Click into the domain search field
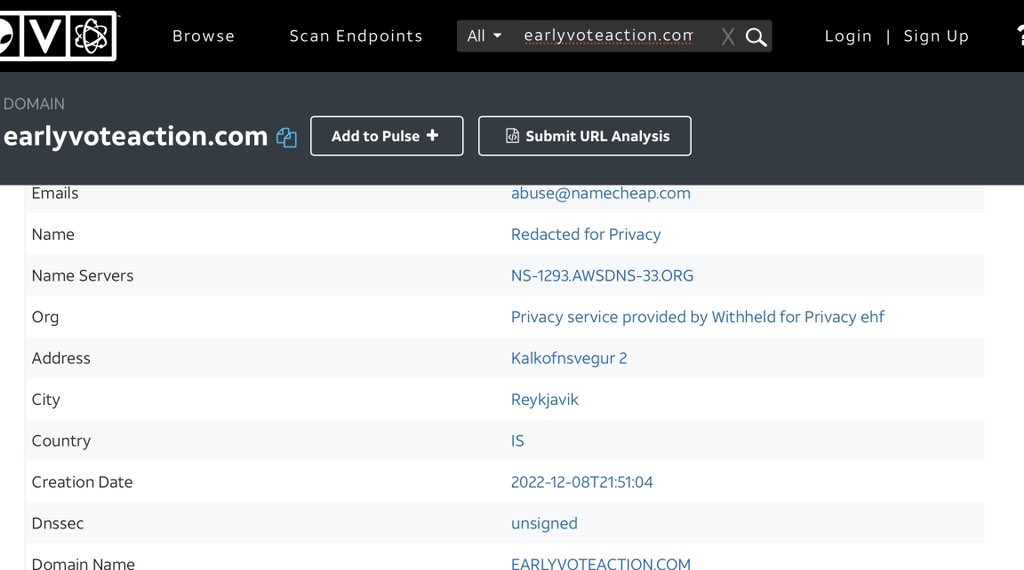This screenshot has width=1024, height=570. point(608,36)
